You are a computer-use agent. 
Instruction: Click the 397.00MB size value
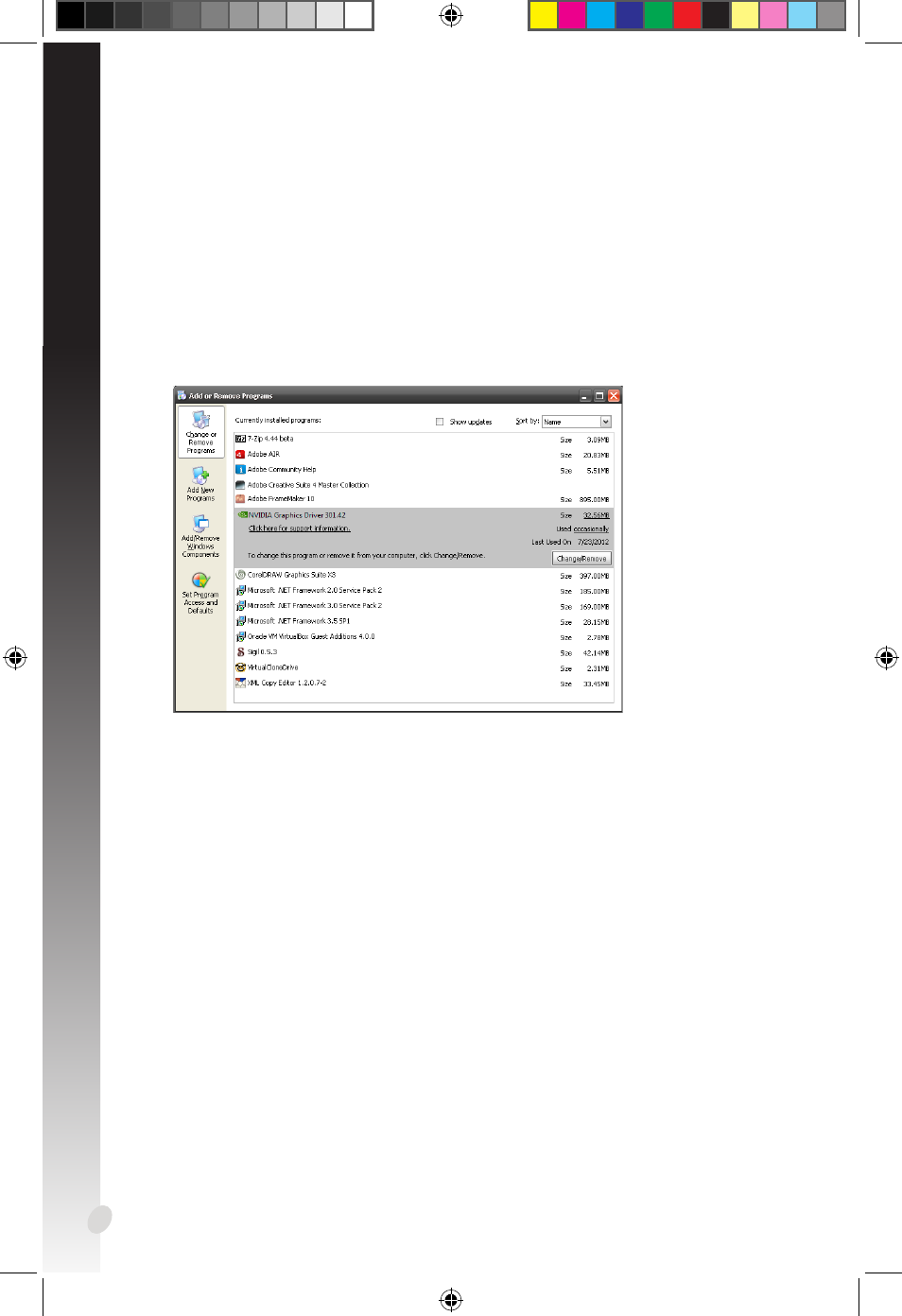[594, 576]
